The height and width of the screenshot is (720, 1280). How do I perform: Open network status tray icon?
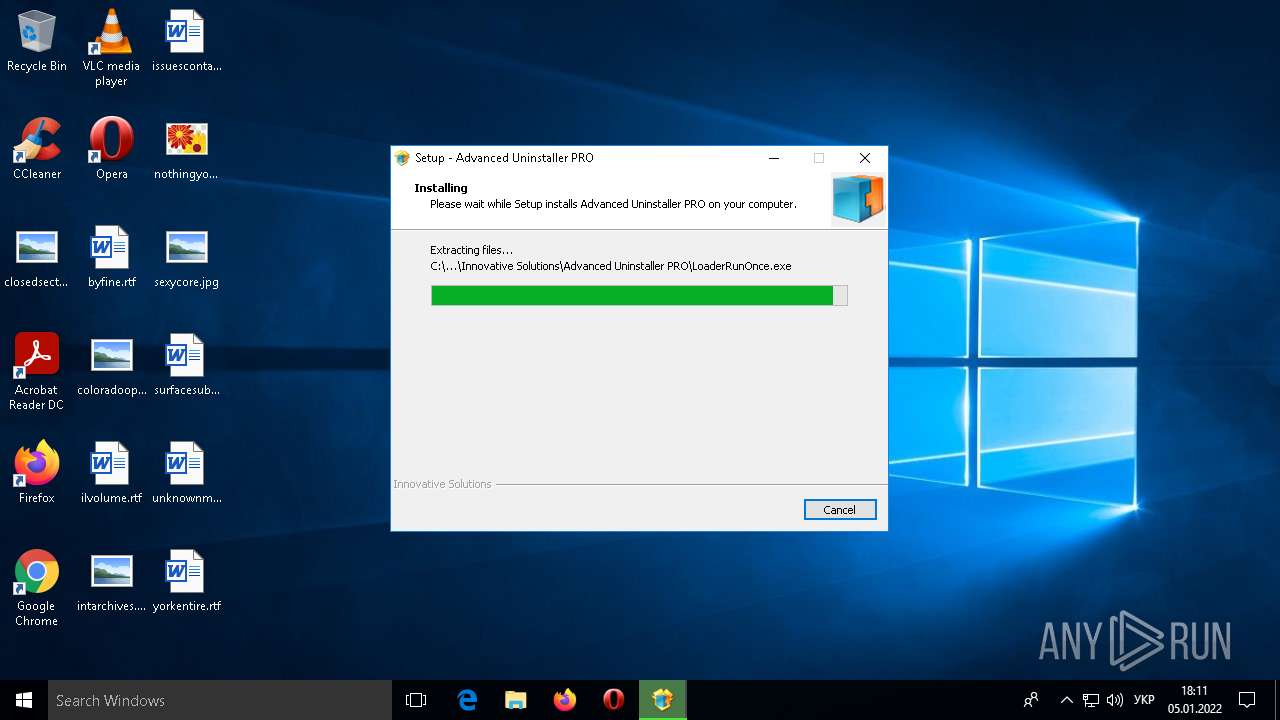click(1091, 700)
